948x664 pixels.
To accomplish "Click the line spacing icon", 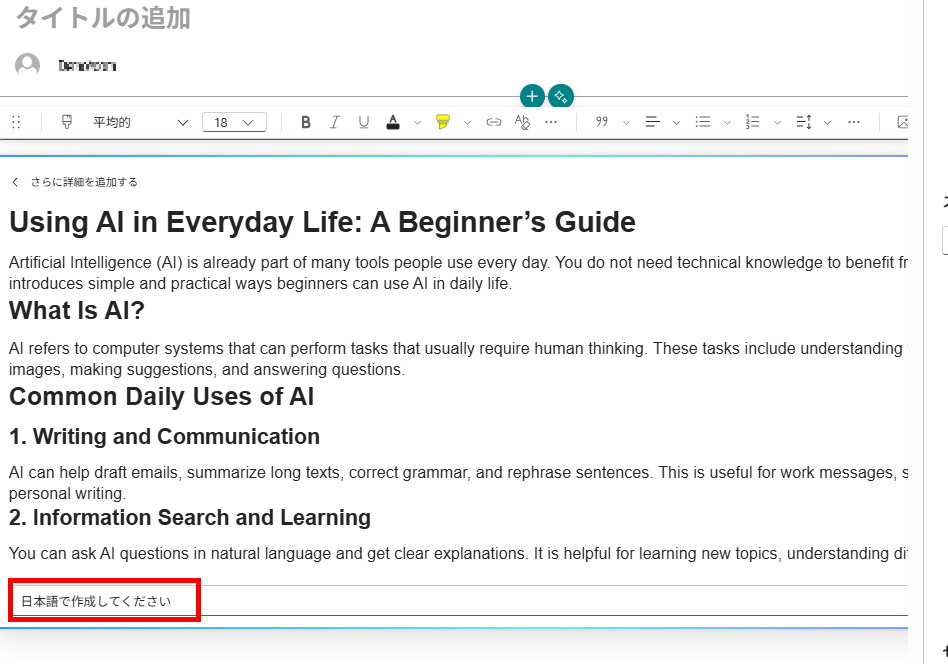I will 804,122.
